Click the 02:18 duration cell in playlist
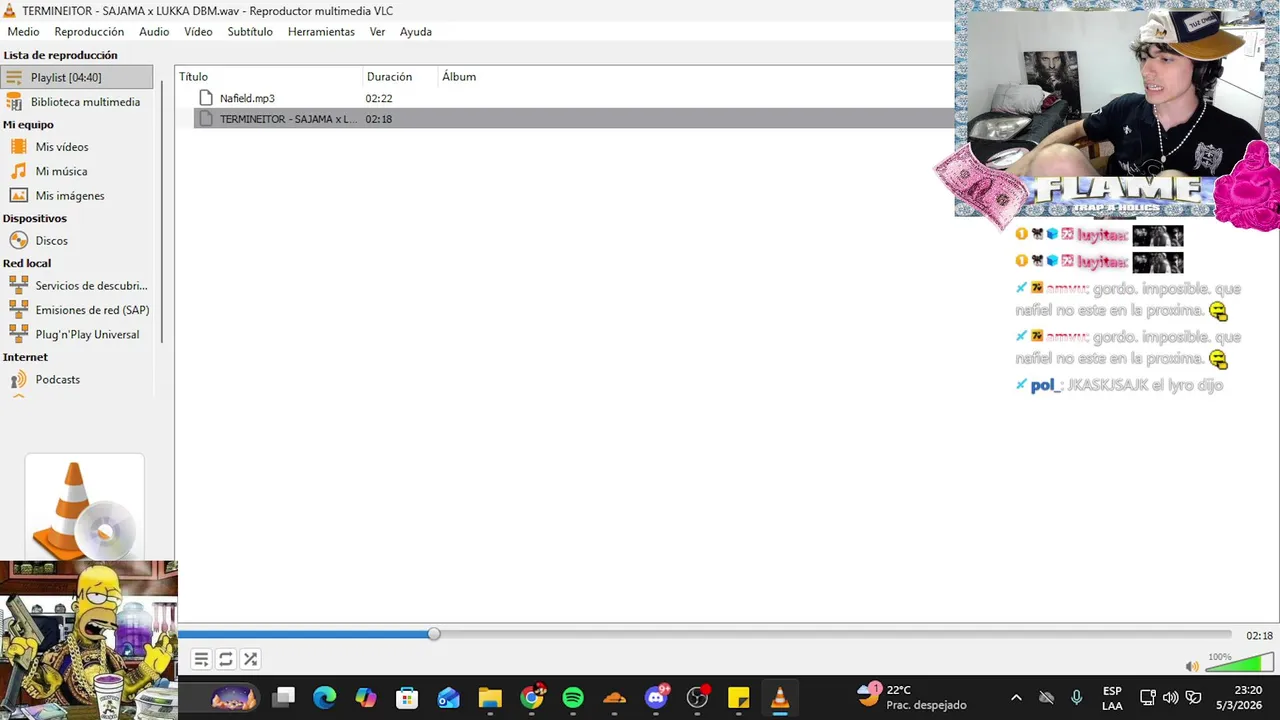The width and height of the screenshot is (1280, 720). click(378, 119)
